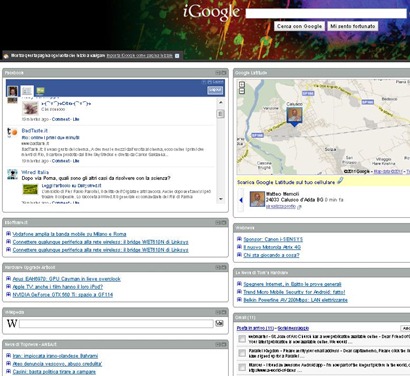Dismiss the set-as-homepage banner with its close icon
This screenshot has height=376, width=410.
177,56
